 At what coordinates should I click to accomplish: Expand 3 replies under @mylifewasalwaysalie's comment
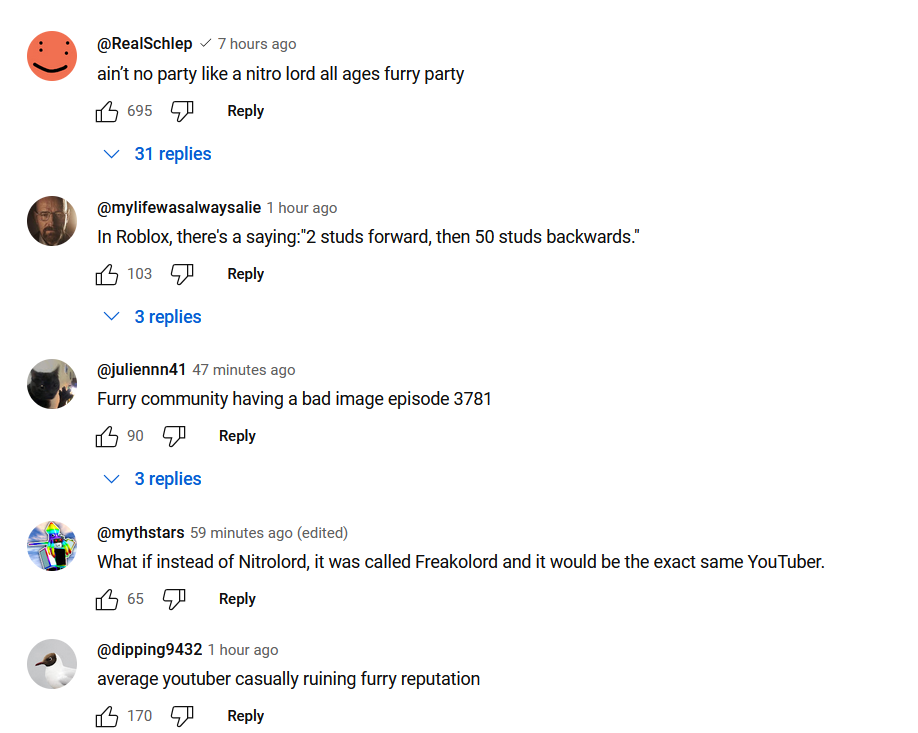point(154,317)
